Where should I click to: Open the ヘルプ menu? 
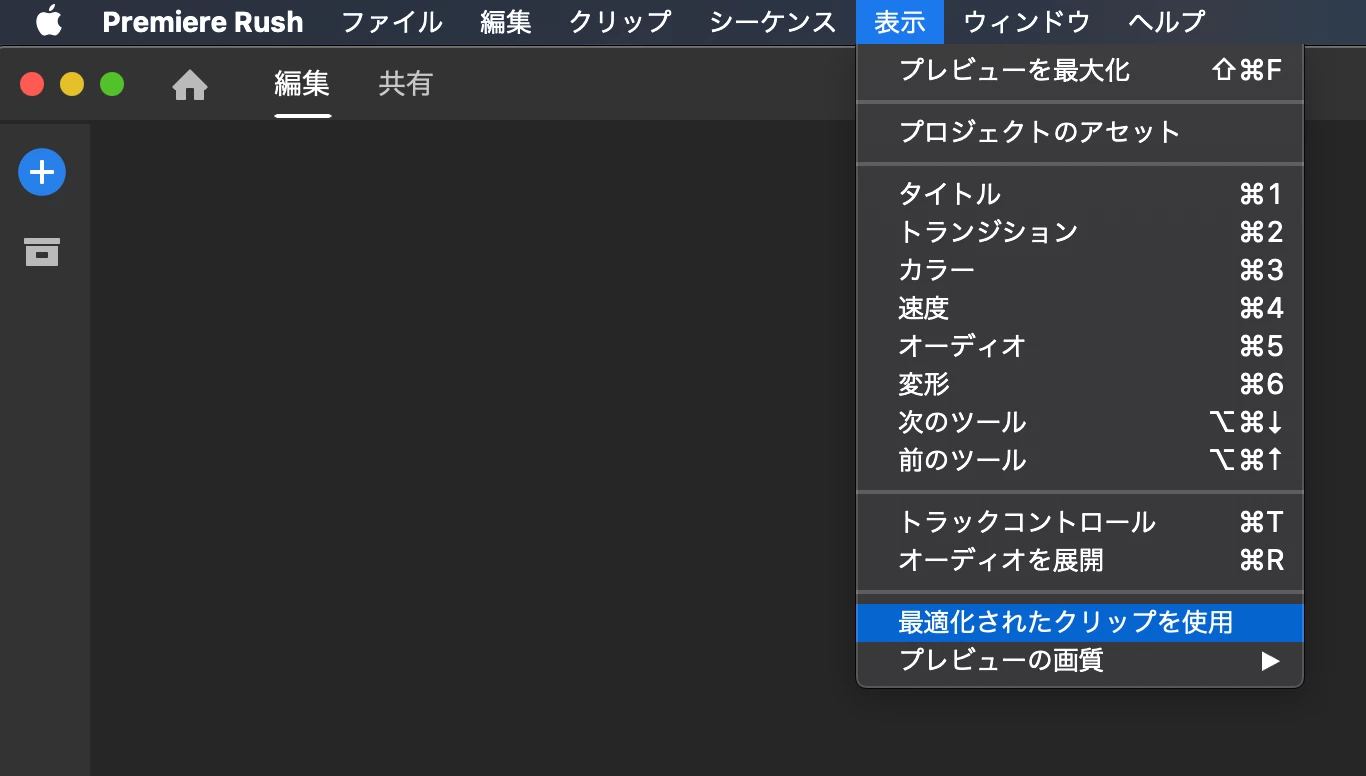pos(1167,22)
